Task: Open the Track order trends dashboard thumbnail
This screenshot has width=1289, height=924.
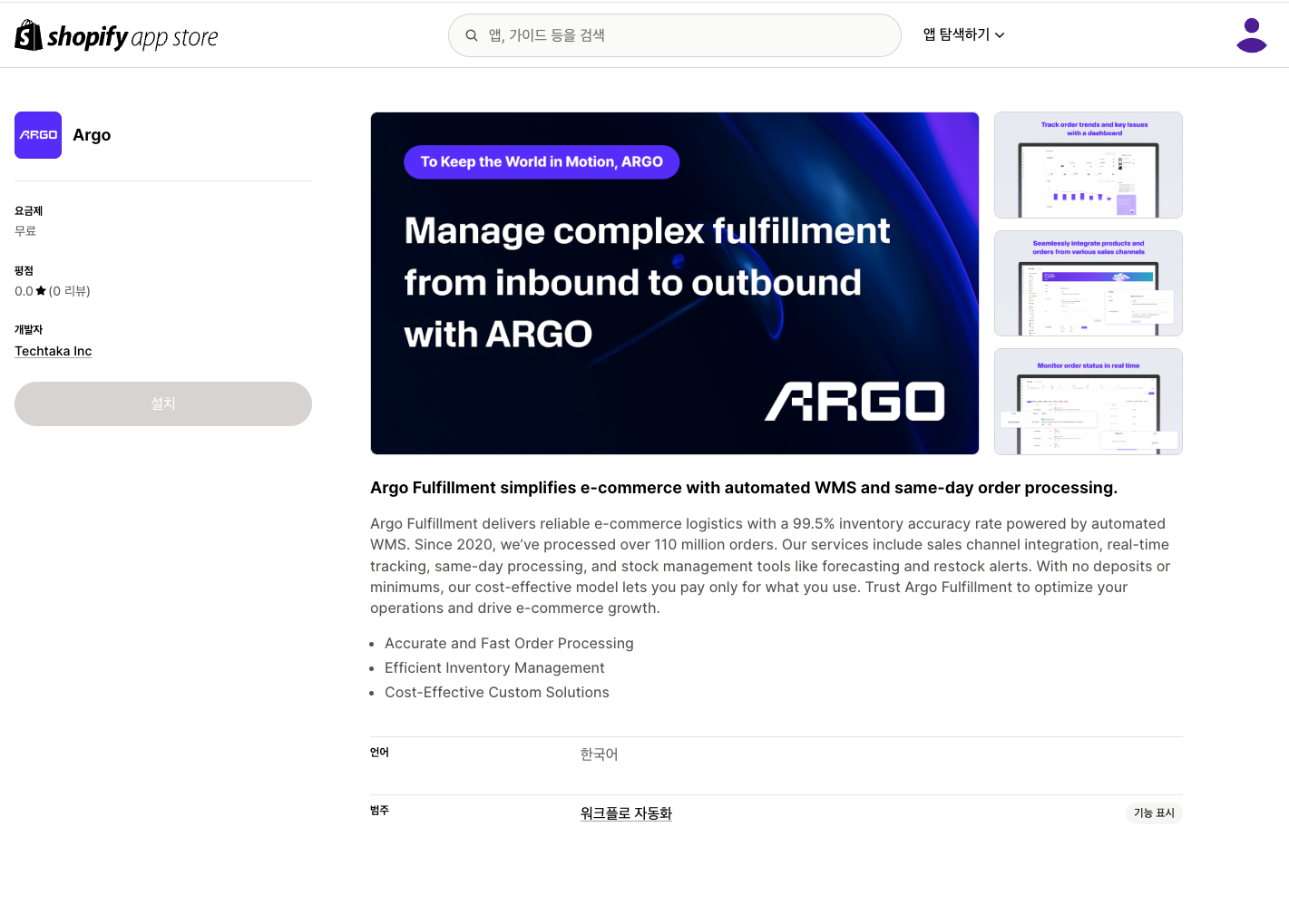Action: (x=1089, y=165)
